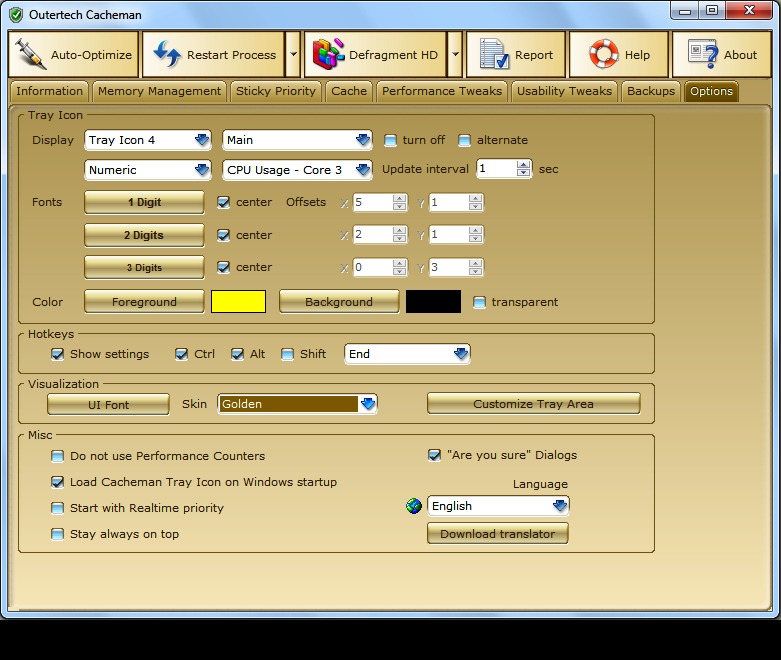Click the yellow foreground color swatch
Image resolution: width=781 pixels, height=660 pixels.
tap(239, 302)
